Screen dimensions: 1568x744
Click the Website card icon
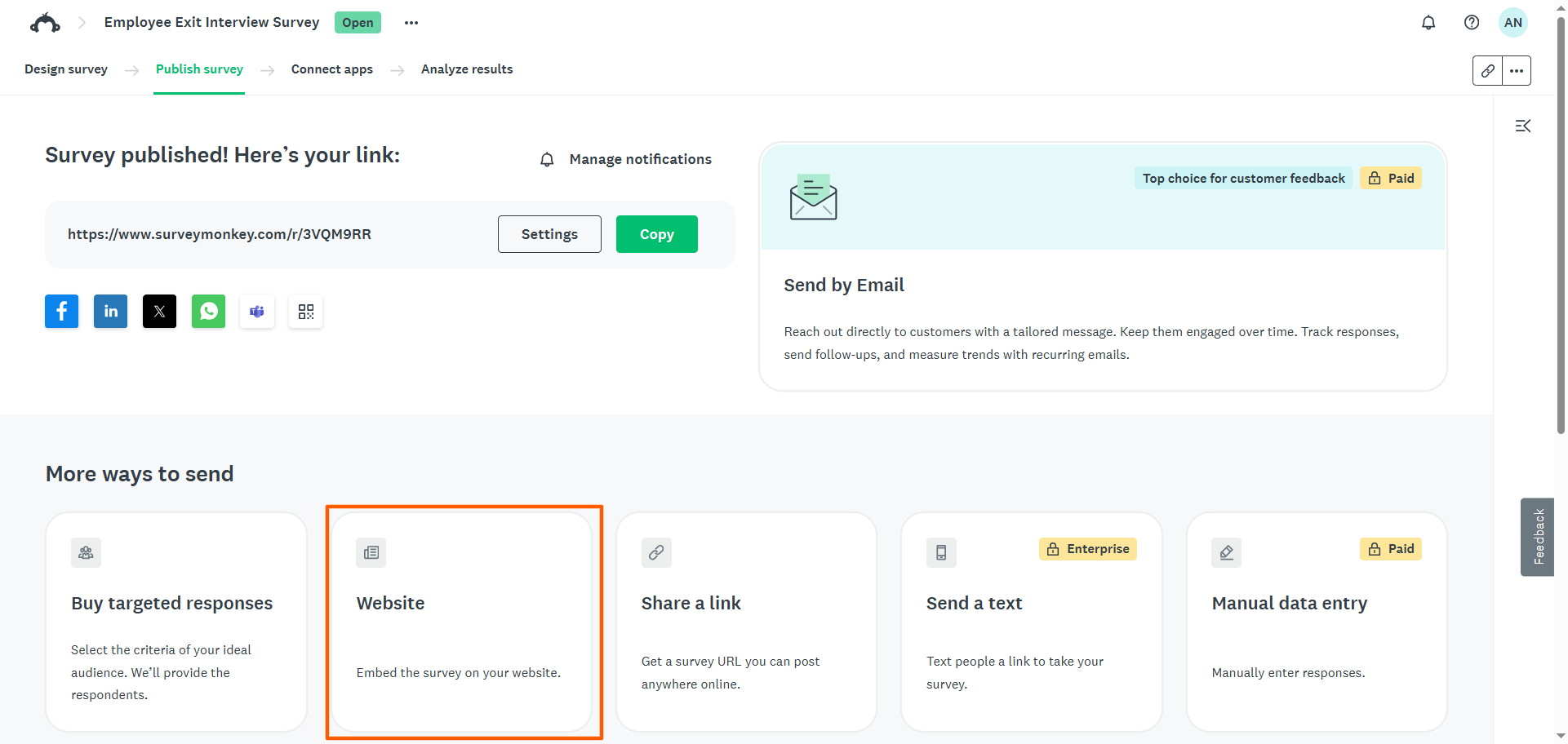click(371, 553)
